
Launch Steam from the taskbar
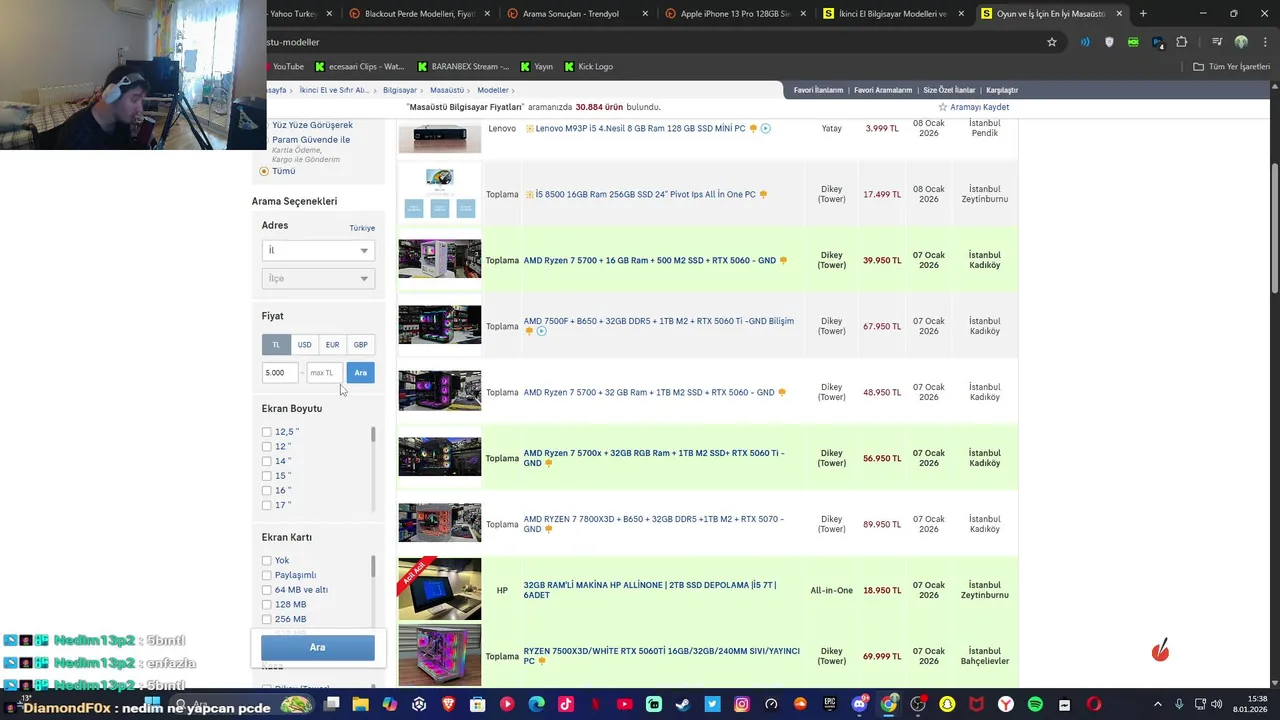click(683, 705)
